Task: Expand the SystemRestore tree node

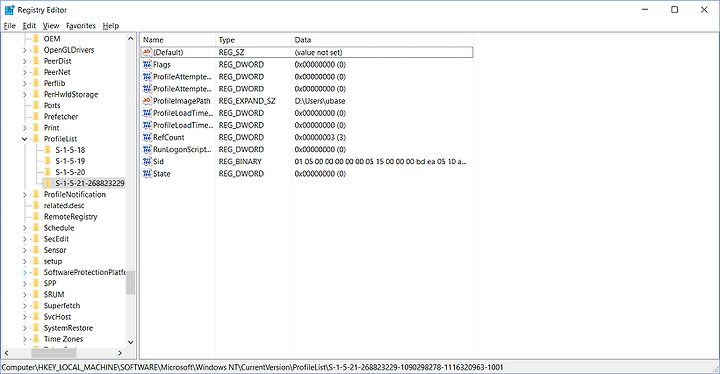Action: [x=25, y=328]
